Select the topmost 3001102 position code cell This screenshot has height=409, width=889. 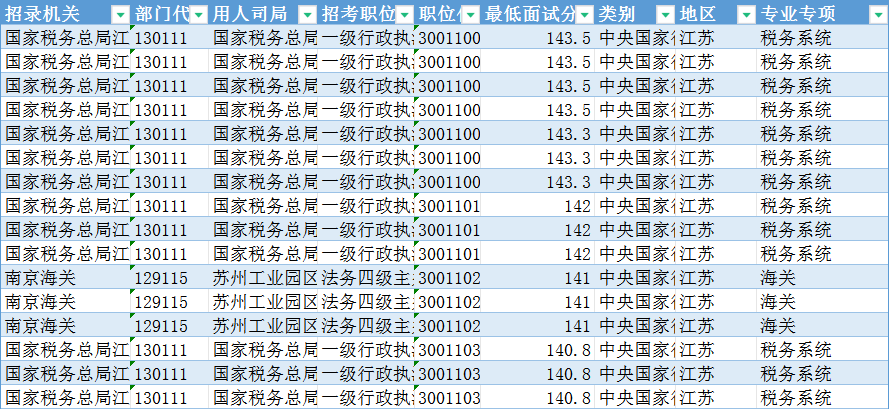(x=448, y=278)
